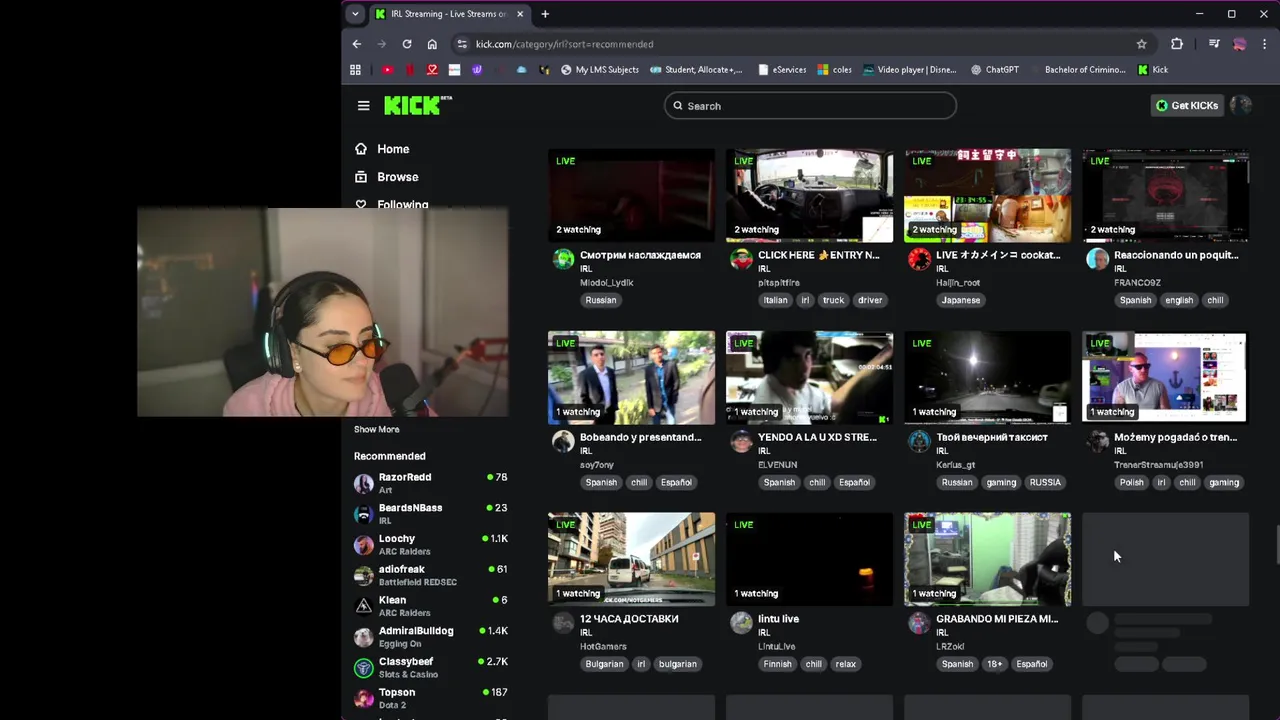Viewport: 1280px width, 720px height.
Task: Expand sidebar with Show More
Action: pos(376,429)
